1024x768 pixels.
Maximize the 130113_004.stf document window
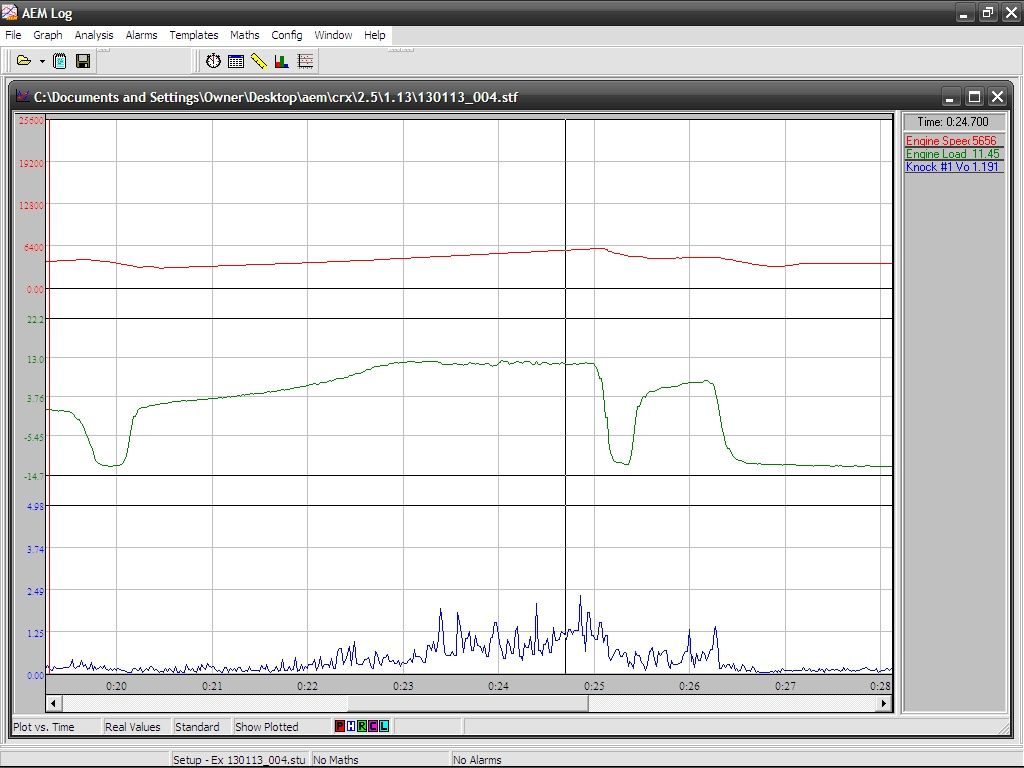pyautogui.click(x=974, y=97)
